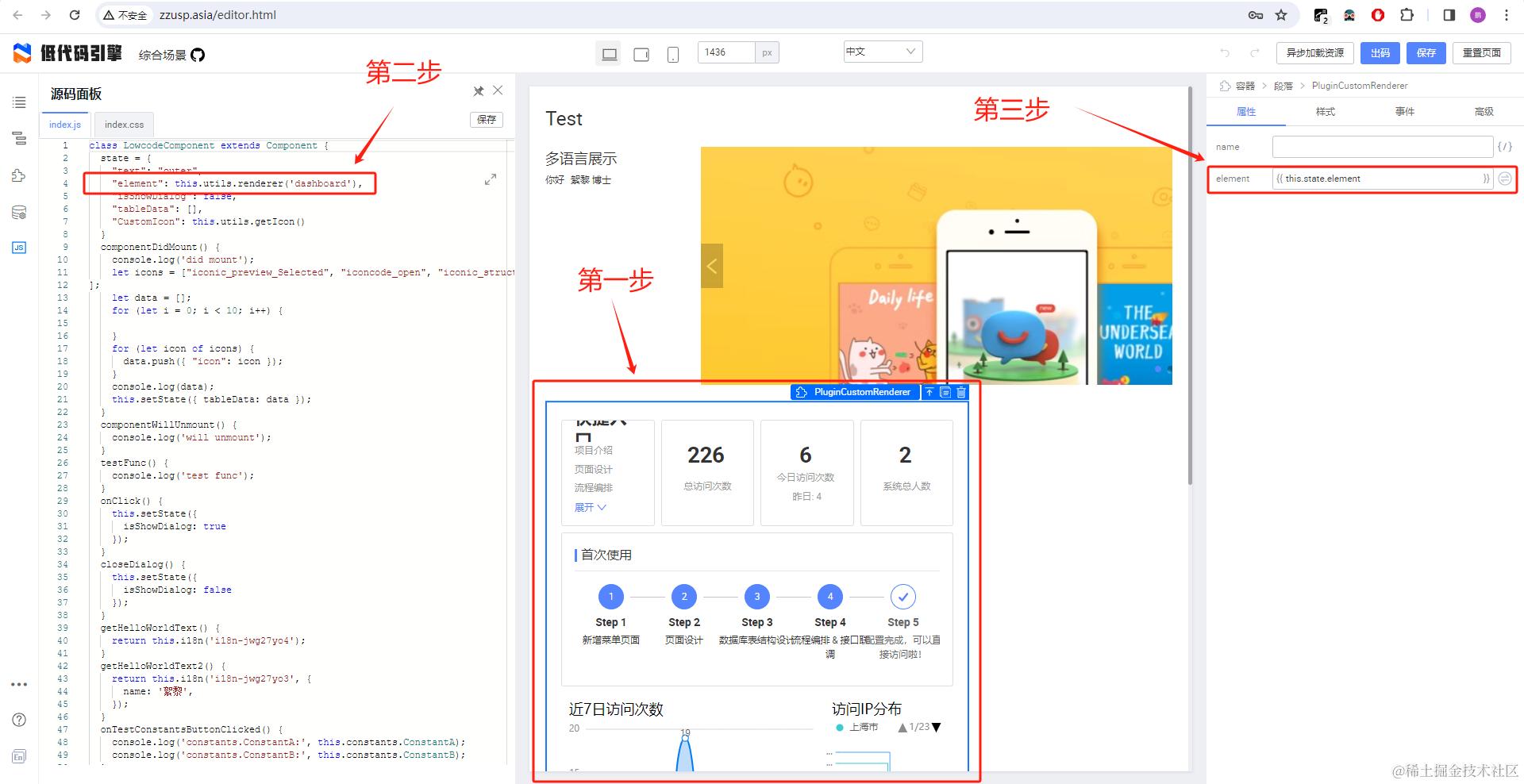Open the JS source panel icon
The width and height of the screenshot is (1524, 784).
(19, 248)
